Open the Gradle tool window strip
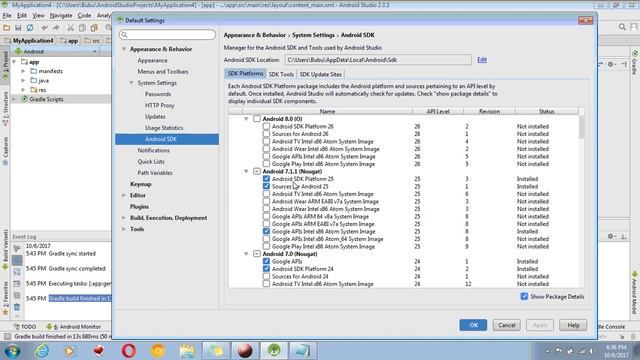 [x=635, y=63]
